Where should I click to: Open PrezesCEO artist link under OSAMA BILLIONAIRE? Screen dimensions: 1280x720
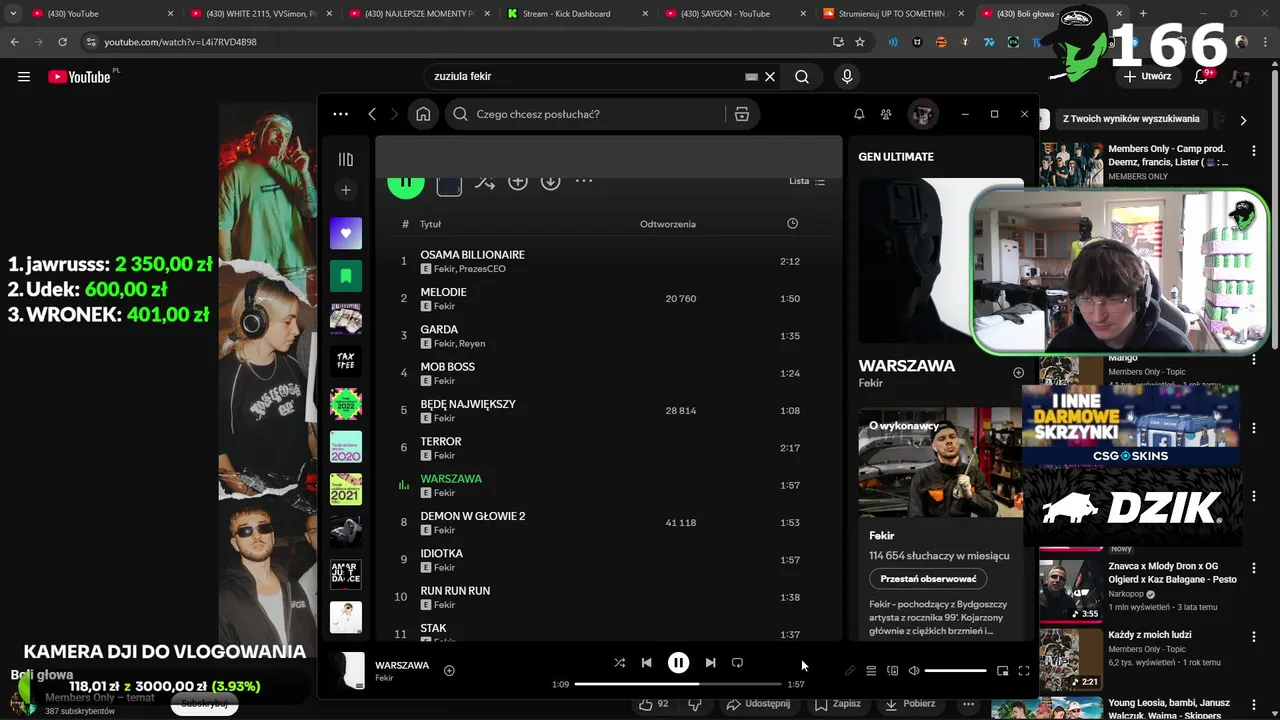[482, 269]
